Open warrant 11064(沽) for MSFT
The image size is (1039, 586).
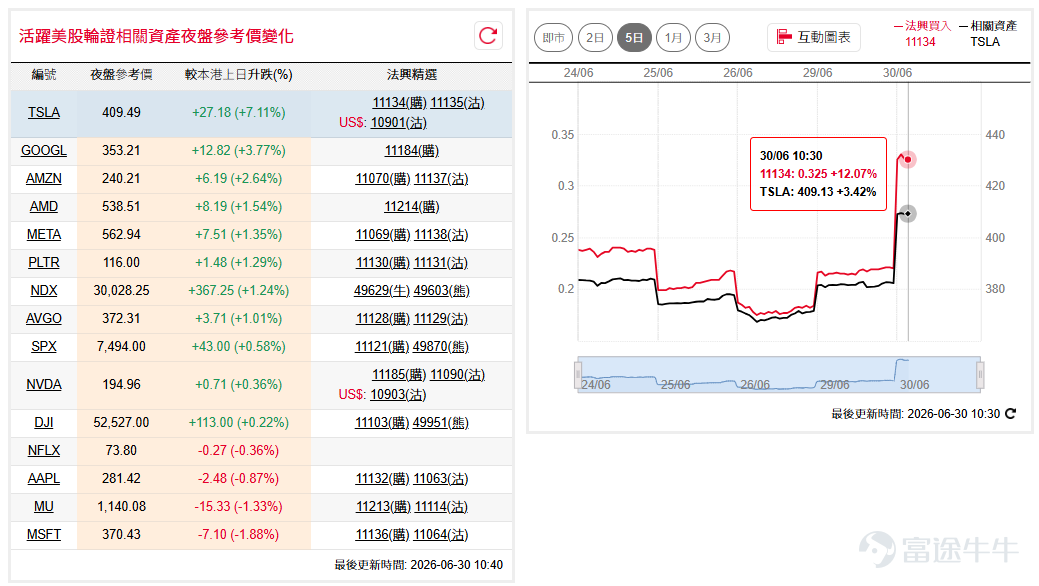click(x=441, y=534)
